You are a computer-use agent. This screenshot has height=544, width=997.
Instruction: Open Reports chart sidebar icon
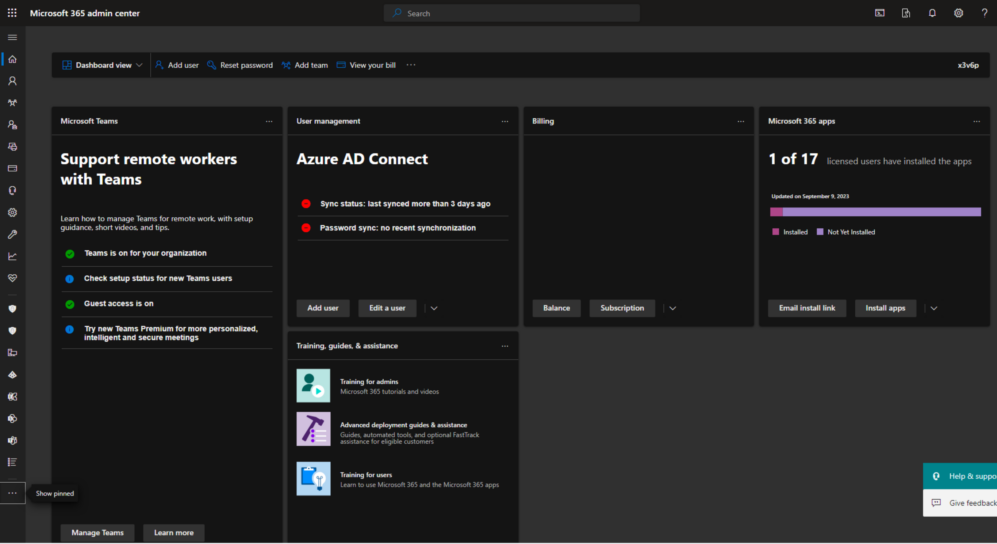(12, 257)
